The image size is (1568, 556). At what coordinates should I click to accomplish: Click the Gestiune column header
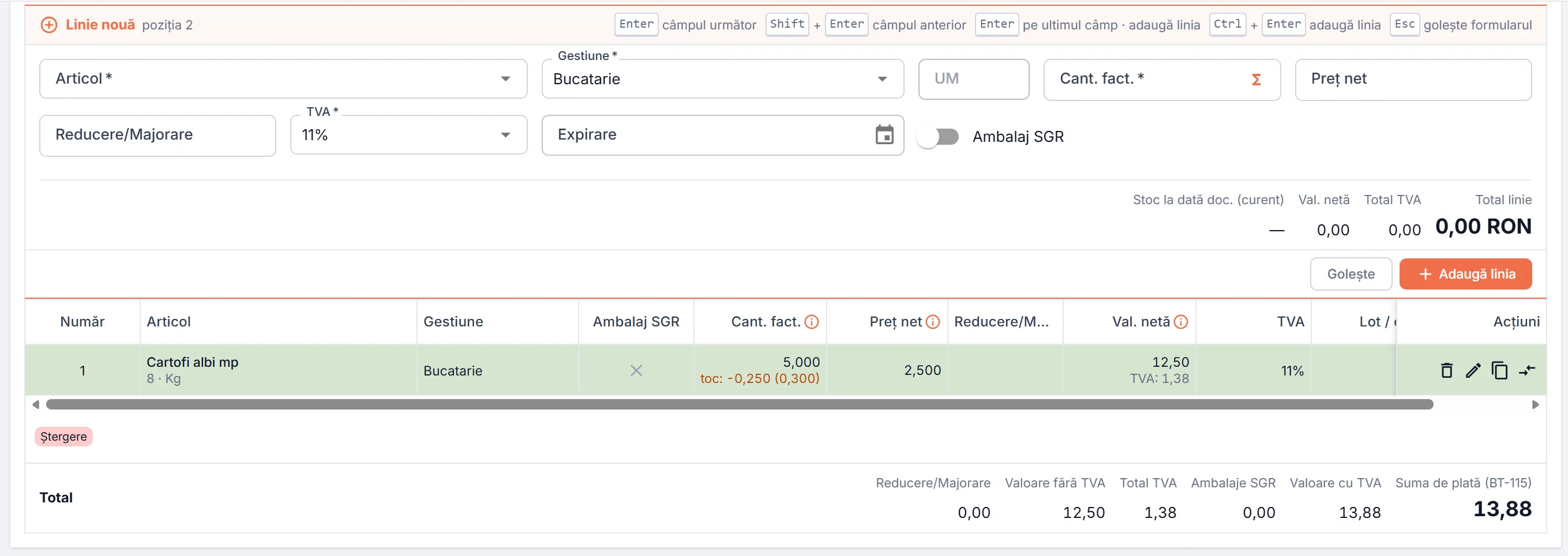click(497, 322)
